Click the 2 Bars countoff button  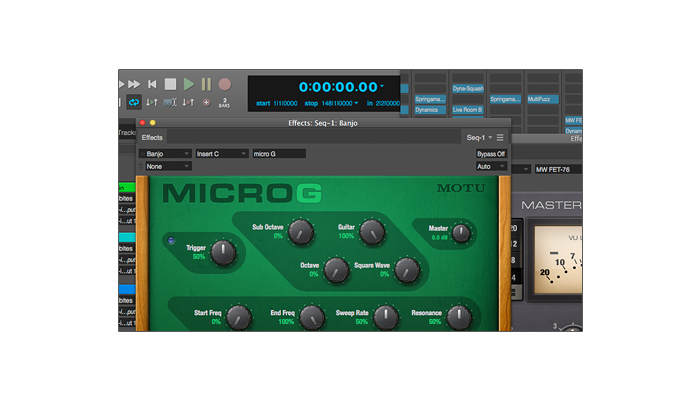(x=225, y=103)
